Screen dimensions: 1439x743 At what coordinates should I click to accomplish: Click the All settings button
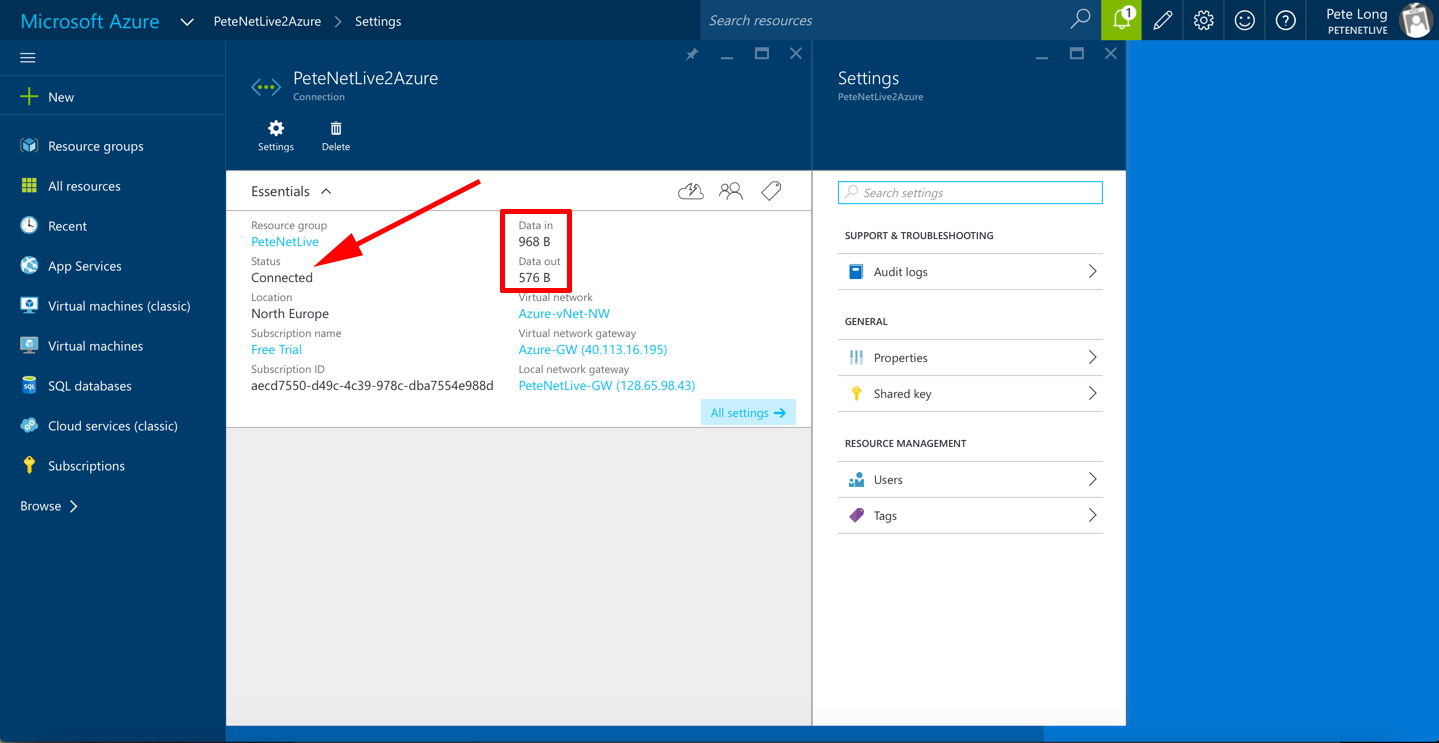pyautogui.click(x=748, y=413)
